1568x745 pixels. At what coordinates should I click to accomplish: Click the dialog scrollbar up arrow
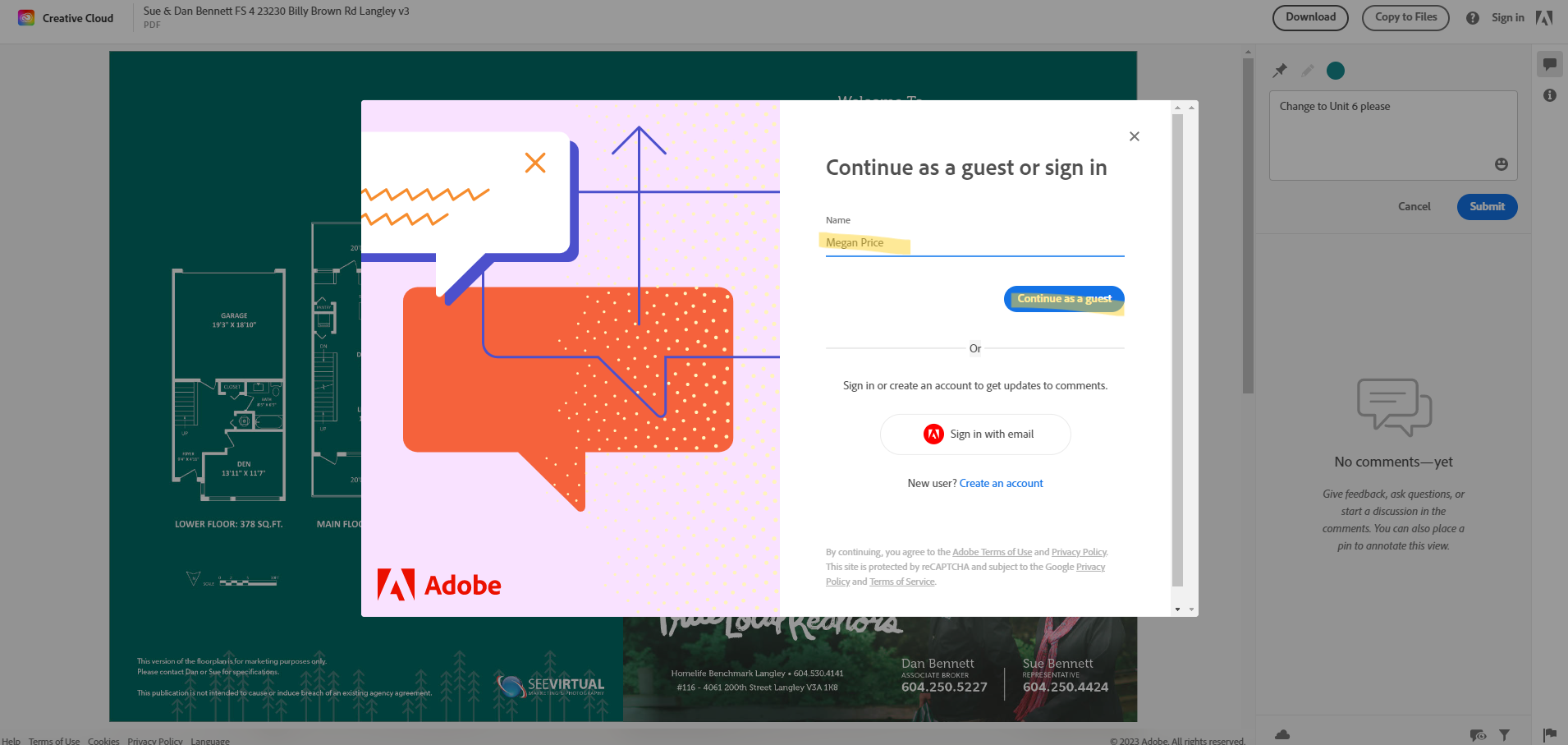(x=1177, y=108)
